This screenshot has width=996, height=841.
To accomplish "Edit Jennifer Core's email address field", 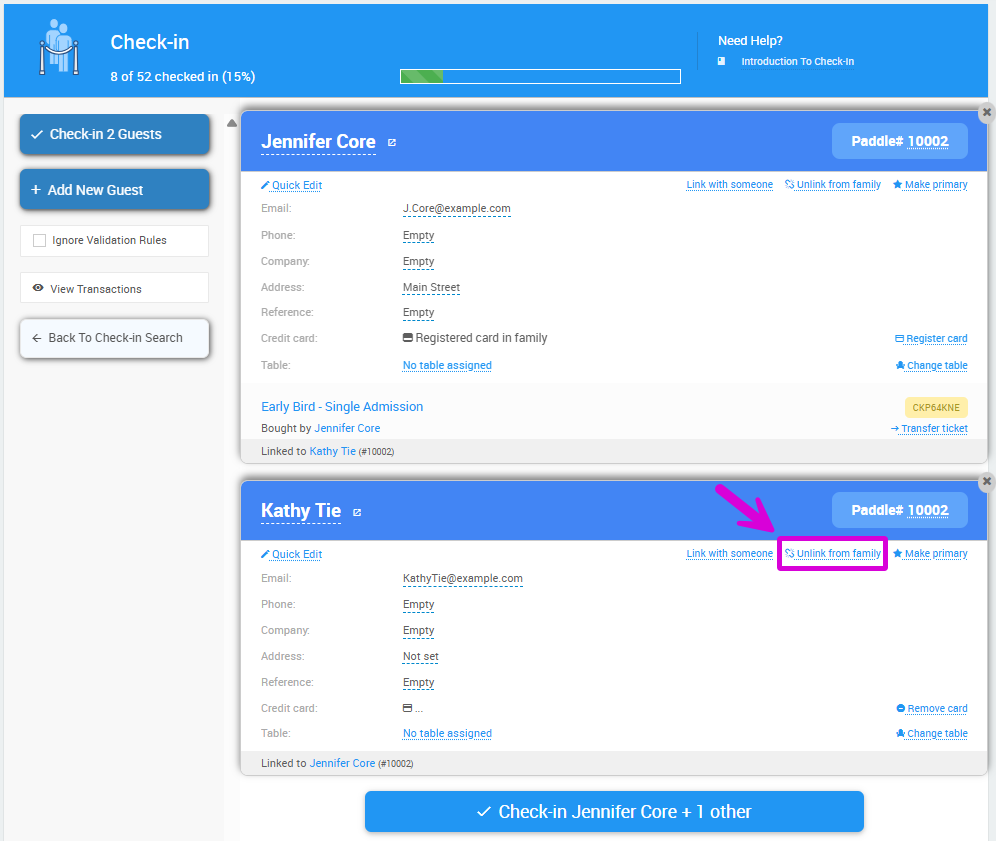I will click(456, 209).
